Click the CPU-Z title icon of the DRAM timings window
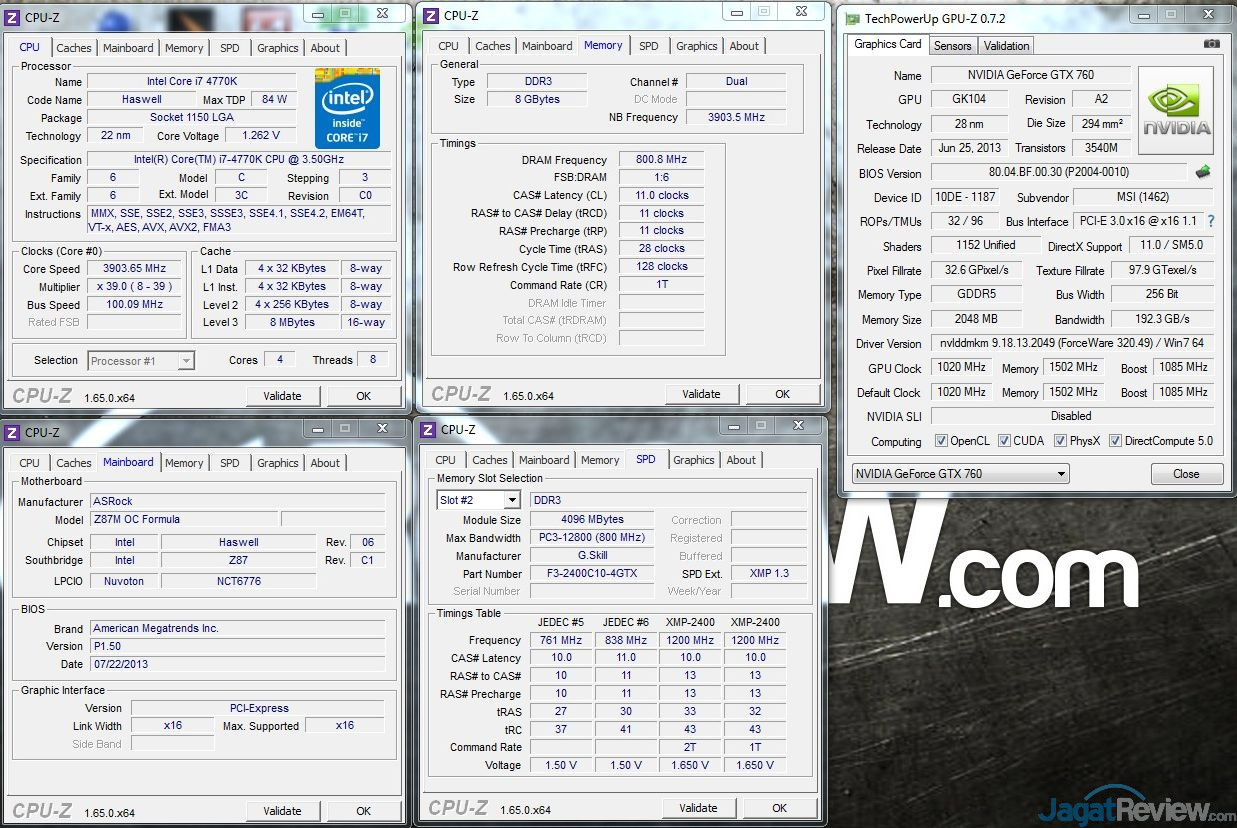1237x828 pixels. [431, 15]
